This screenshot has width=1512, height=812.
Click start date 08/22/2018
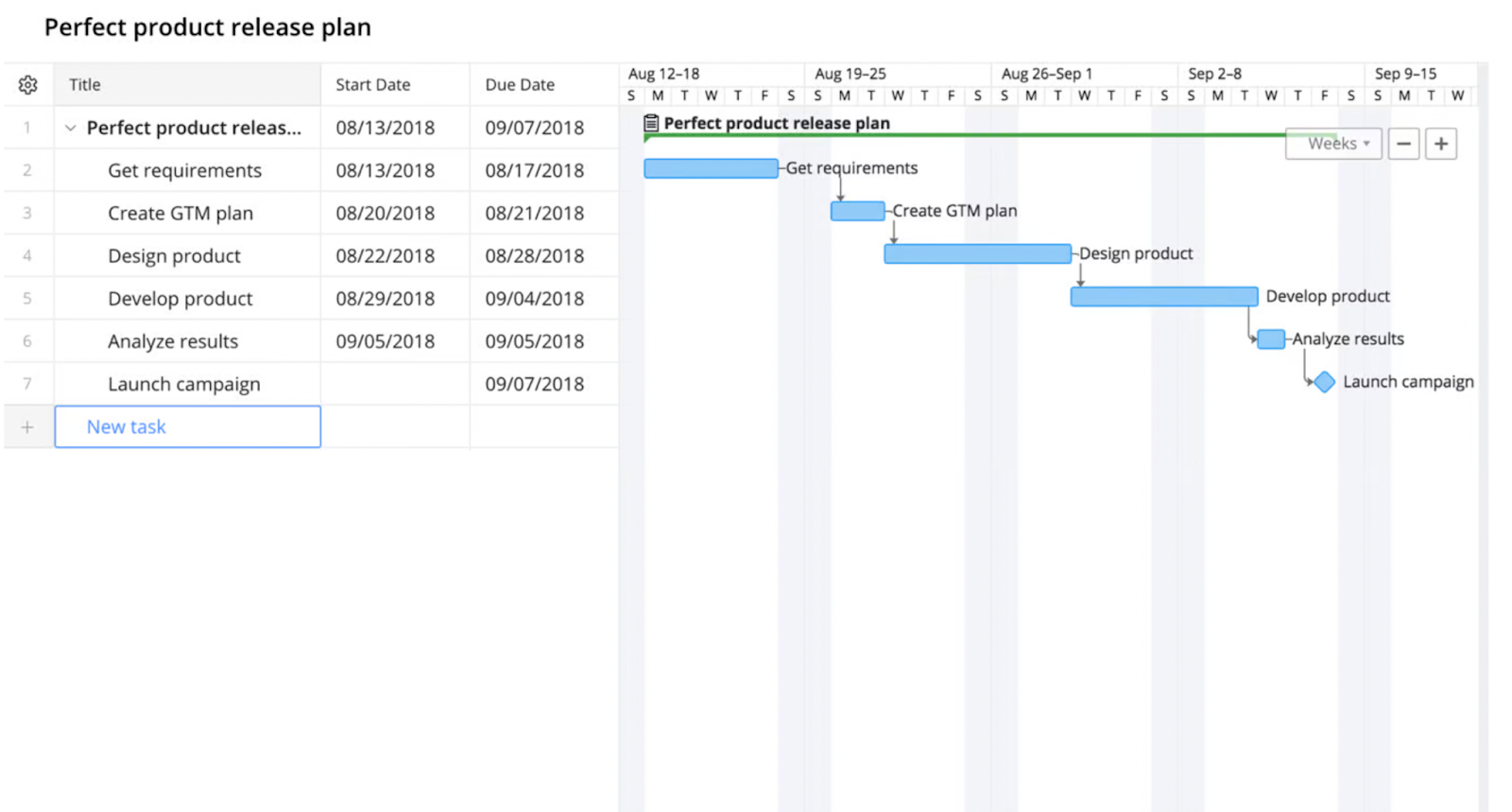[386, 255]
